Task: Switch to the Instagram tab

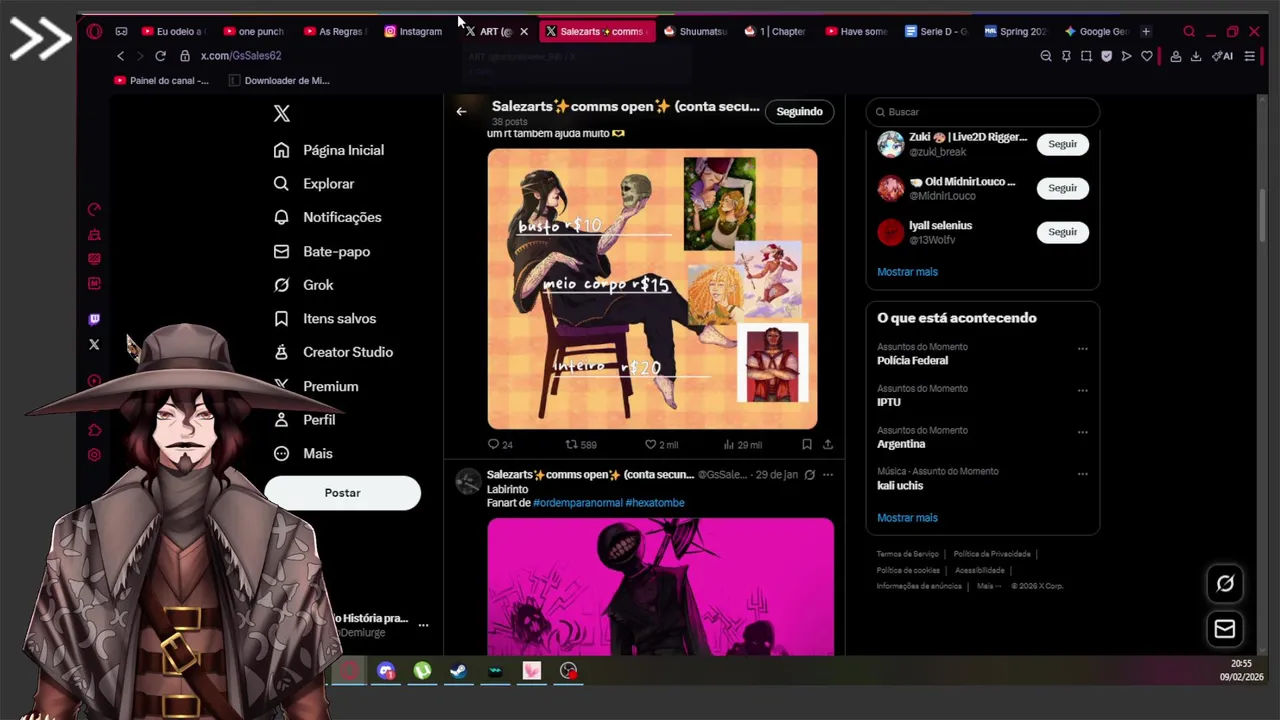Action: 413,31
